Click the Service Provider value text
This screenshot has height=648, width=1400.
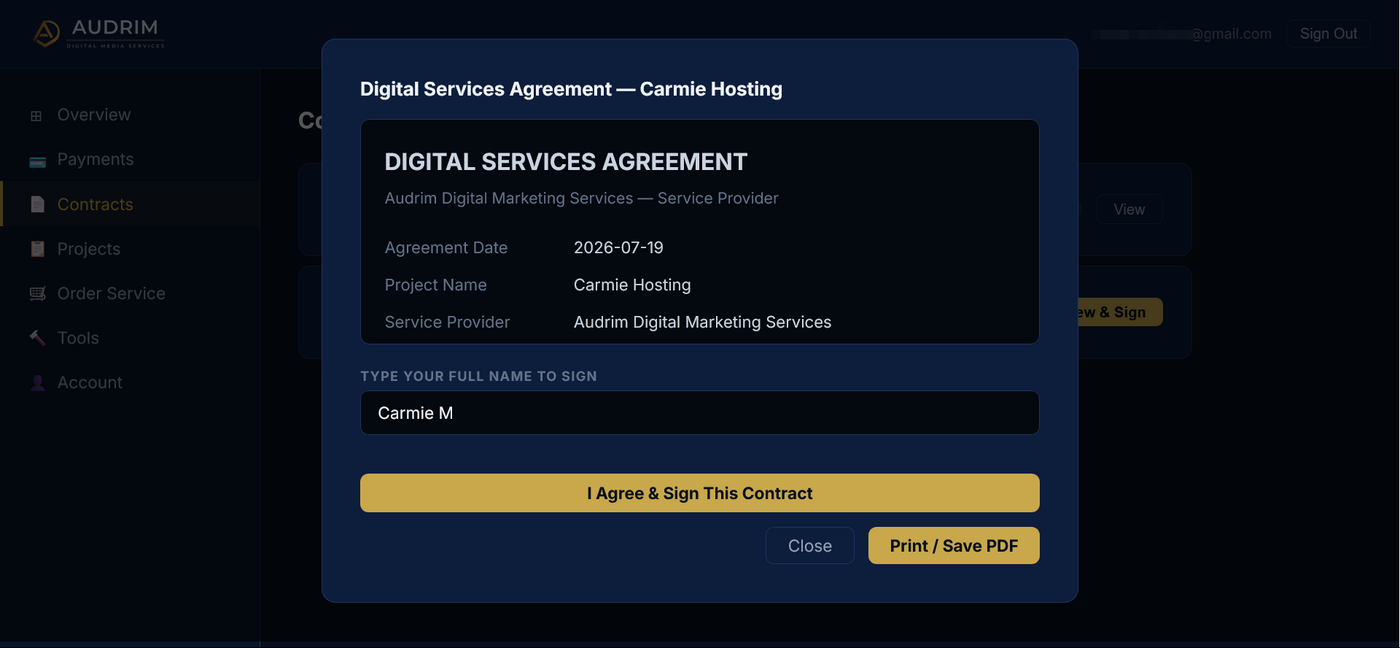(x=703, y=322)
